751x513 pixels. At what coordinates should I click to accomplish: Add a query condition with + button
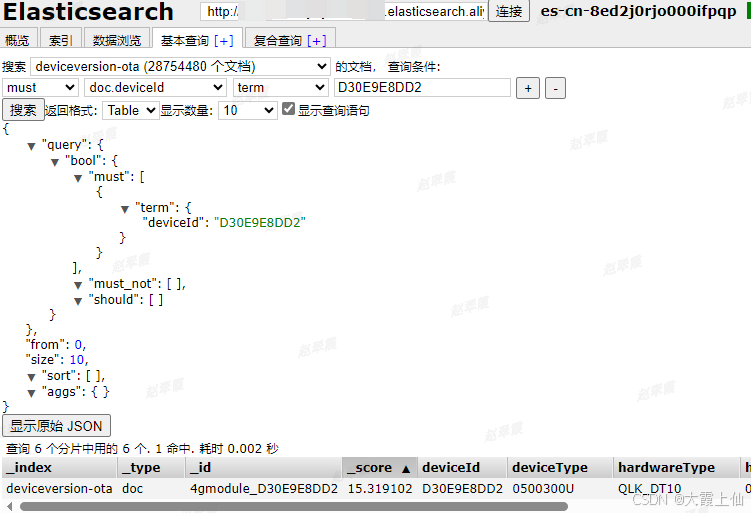tap(528, 88)
